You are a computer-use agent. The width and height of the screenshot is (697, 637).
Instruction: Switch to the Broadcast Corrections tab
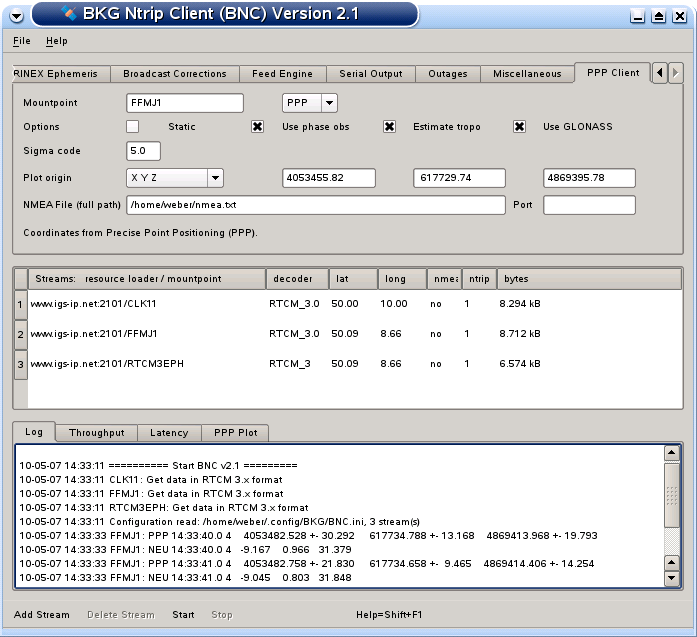[175, 74]
